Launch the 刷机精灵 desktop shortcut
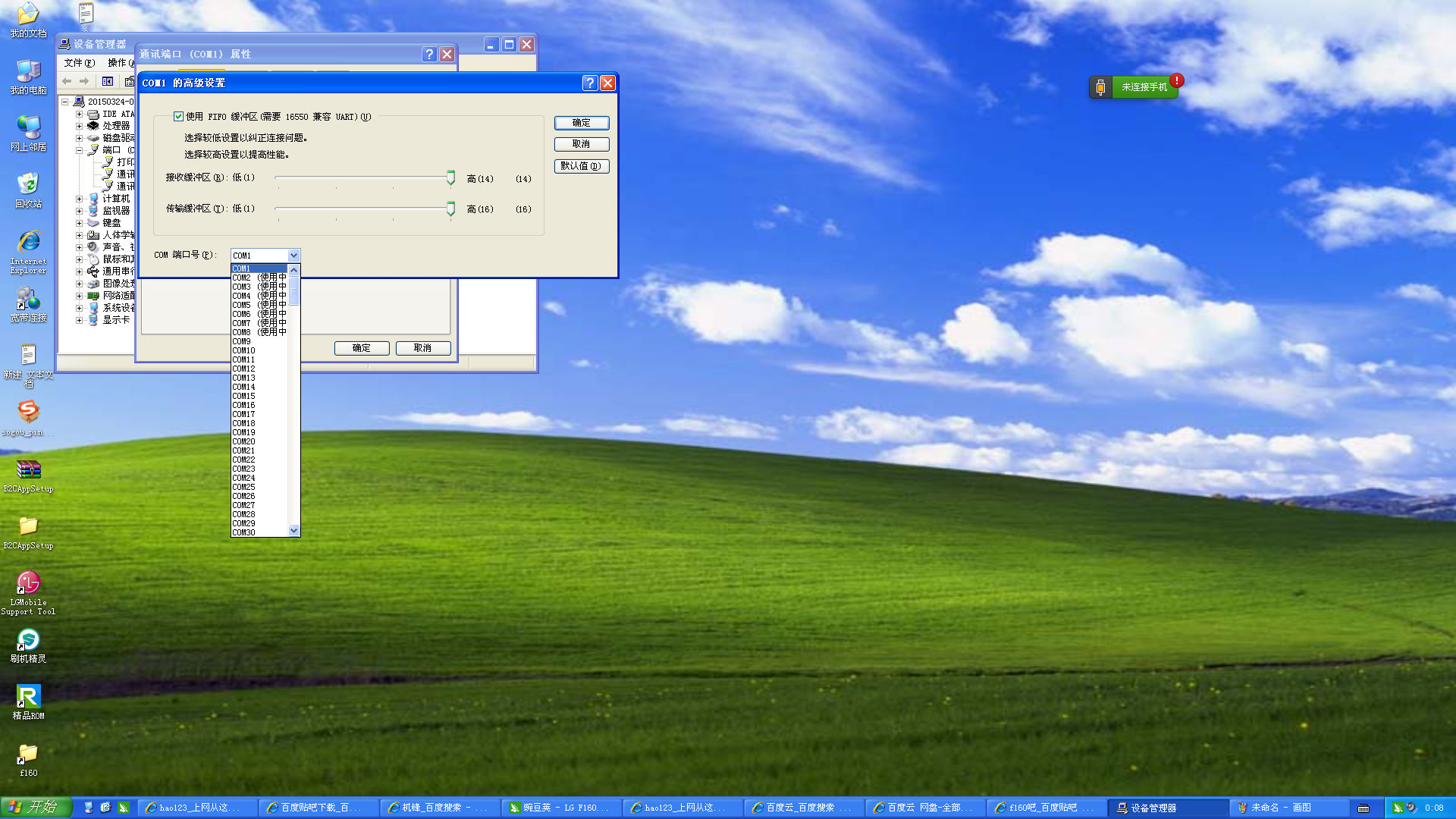The height and width of the screenshot is (819, 1456). tap(28, 645)
